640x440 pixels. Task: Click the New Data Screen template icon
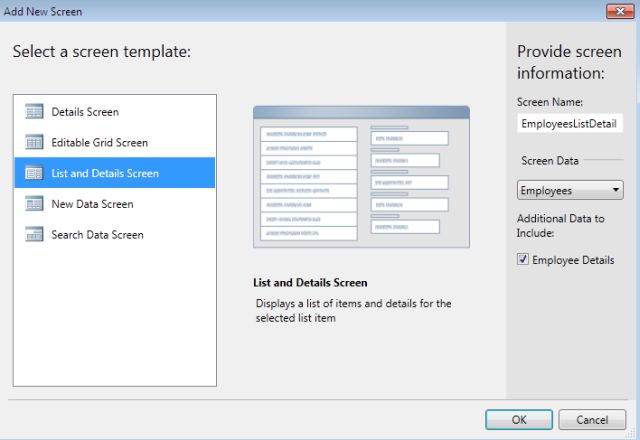tap(34, 203)
